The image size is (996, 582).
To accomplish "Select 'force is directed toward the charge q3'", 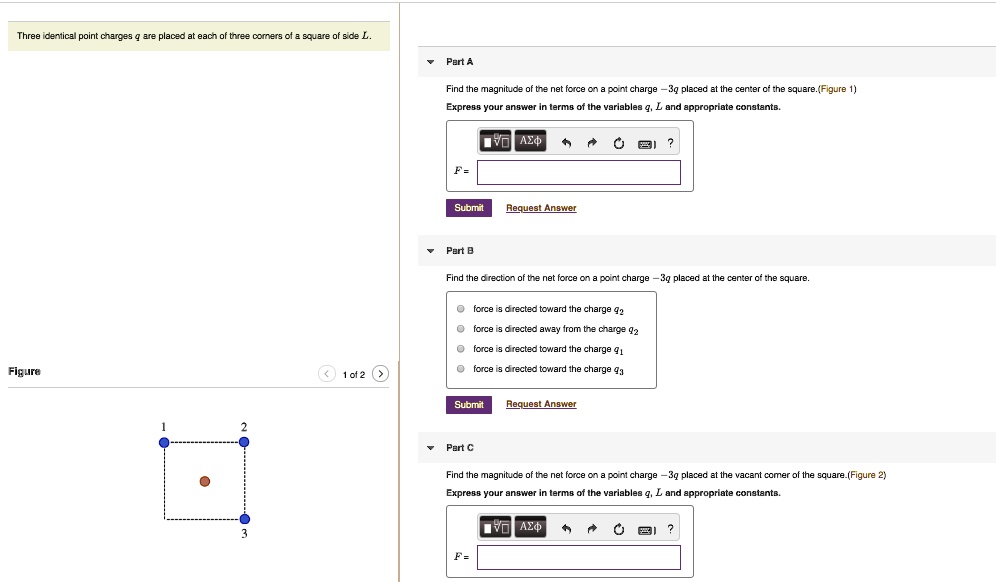I will (x=460, y=369).
